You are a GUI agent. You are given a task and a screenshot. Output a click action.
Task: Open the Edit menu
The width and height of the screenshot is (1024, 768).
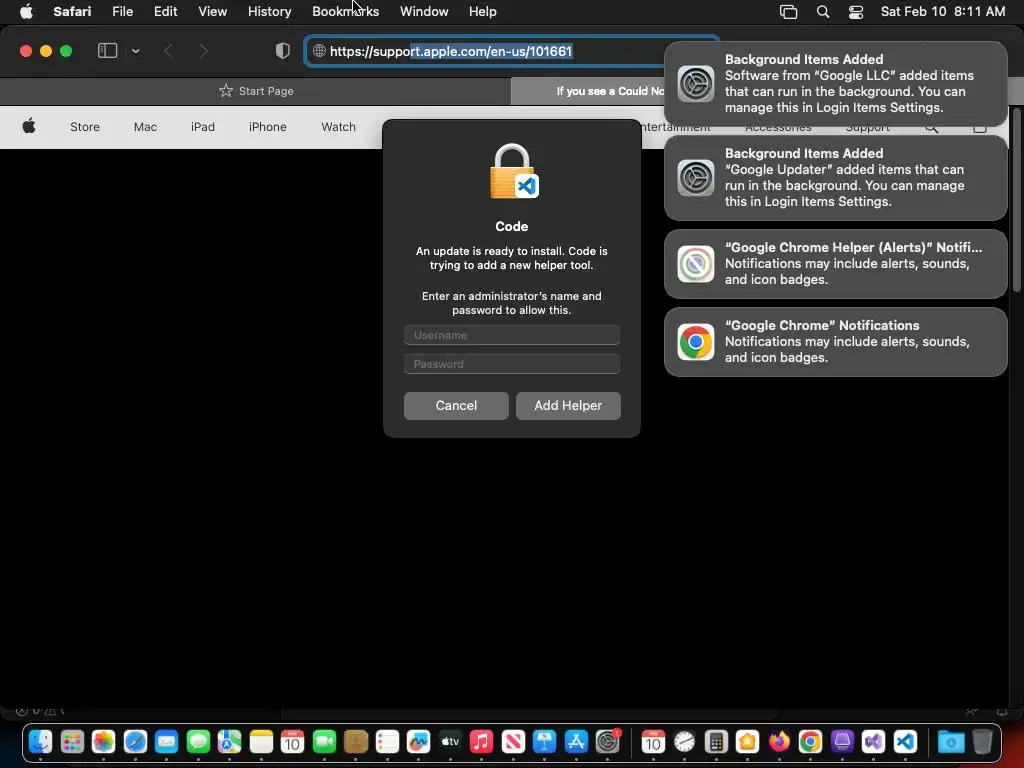point(165,11)
